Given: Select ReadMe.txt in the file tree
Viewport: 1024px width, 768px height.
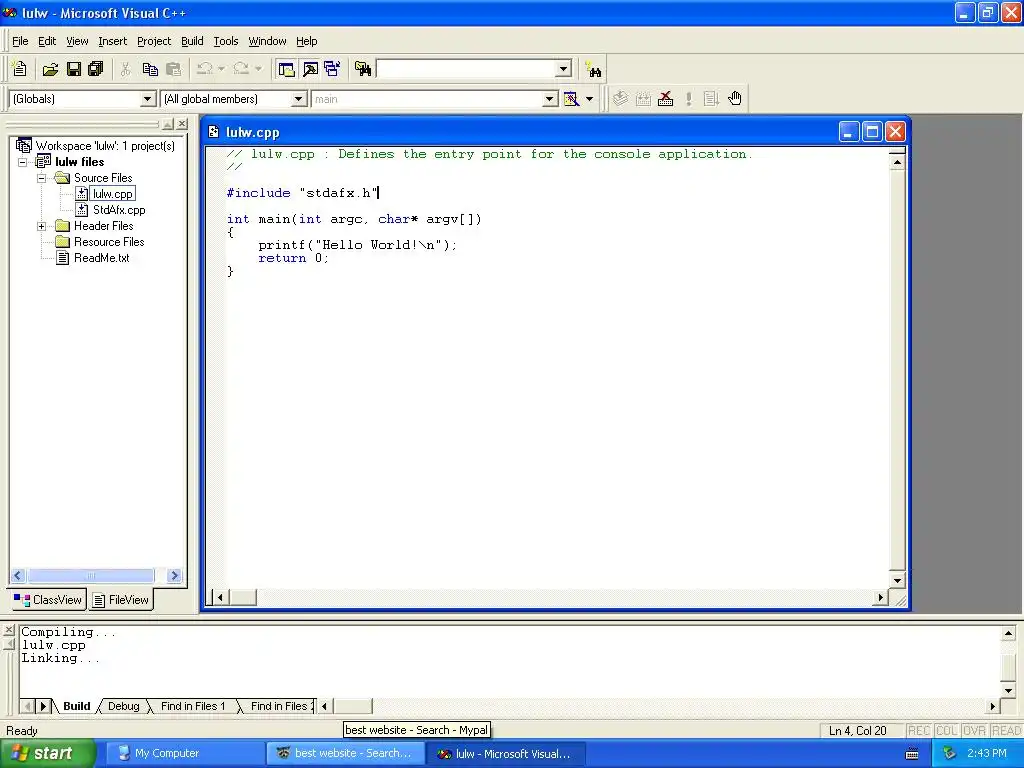Looking at the screenshot, I should (x=101, y=258).
